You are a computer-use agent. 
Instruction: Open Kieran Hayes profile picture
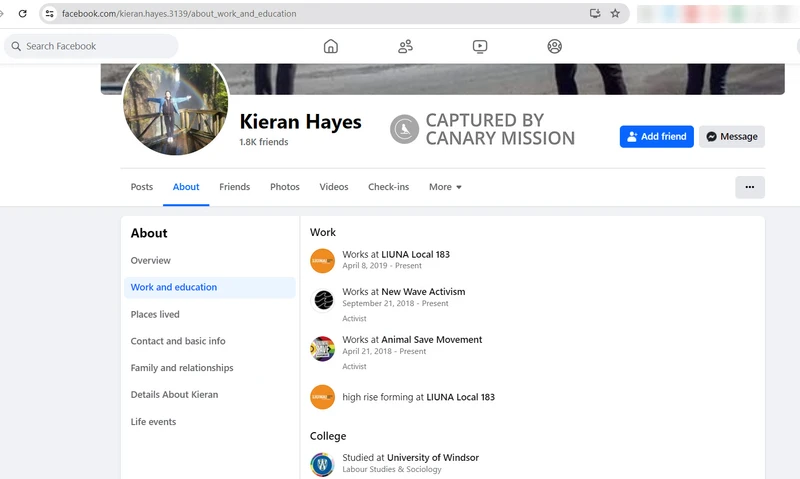[x=175, y=105]
